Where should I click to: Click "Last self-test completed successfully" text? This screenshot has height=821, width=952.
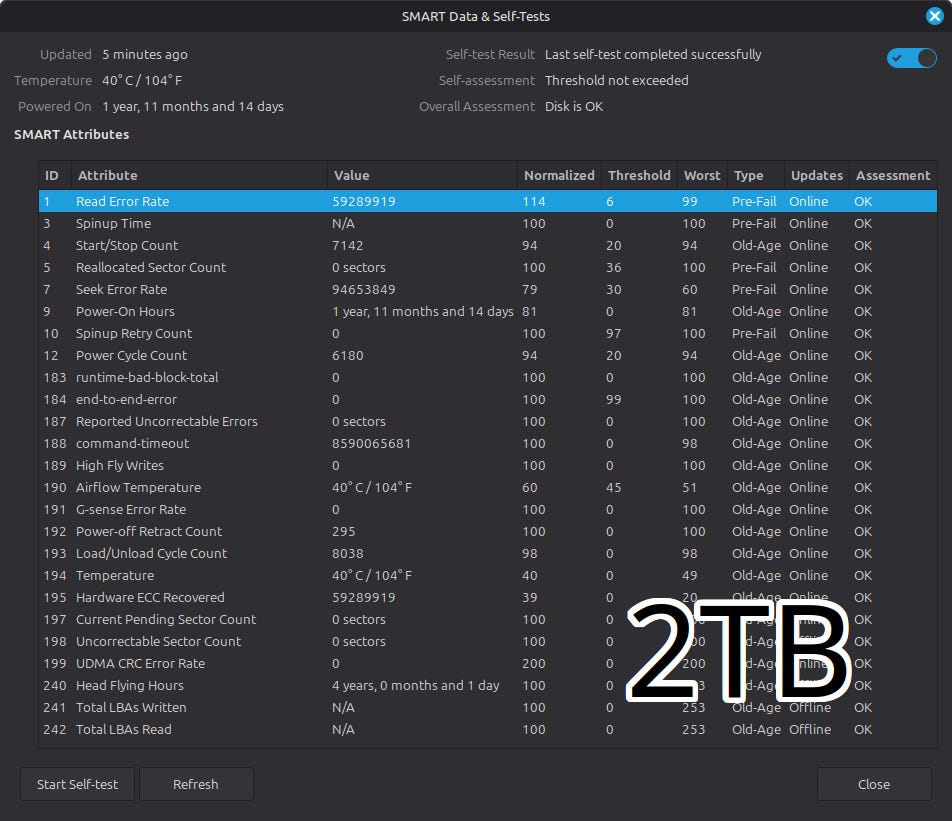pyautogui.click(x=653, y=54)
